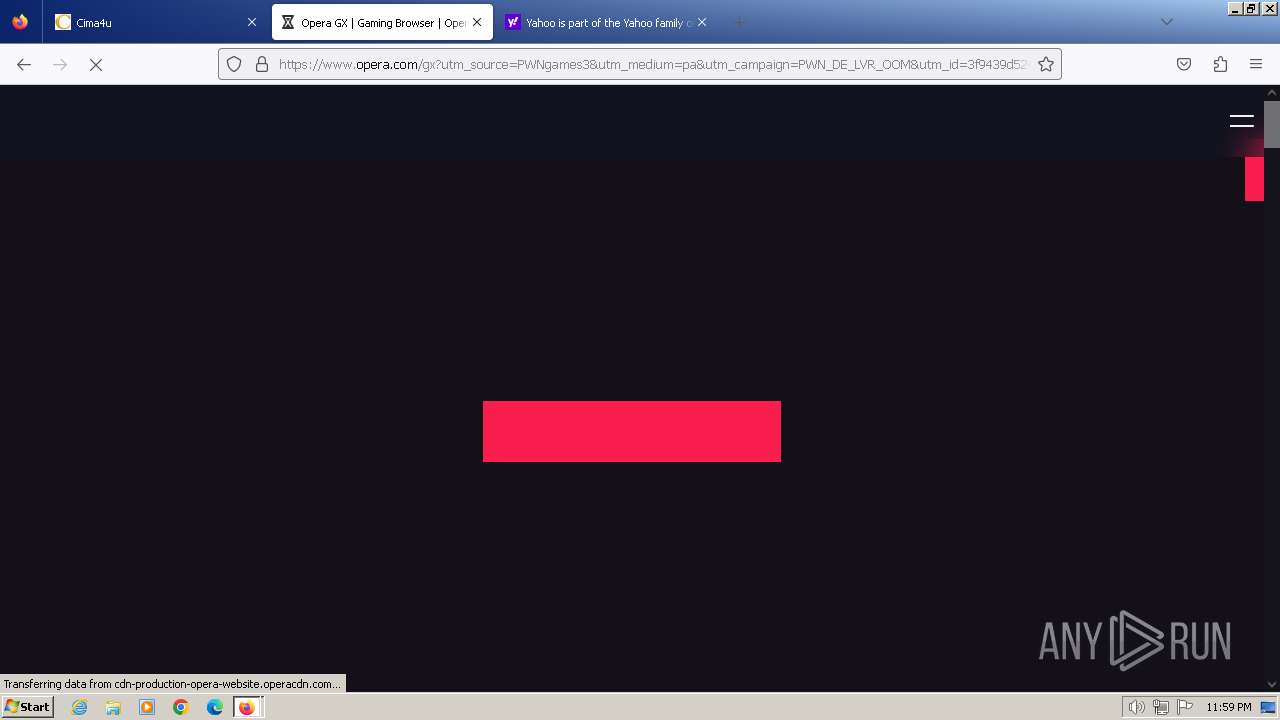Open a new tab with plus button
The height and width of the screenshot is (720, 1280).
[740, 22]
